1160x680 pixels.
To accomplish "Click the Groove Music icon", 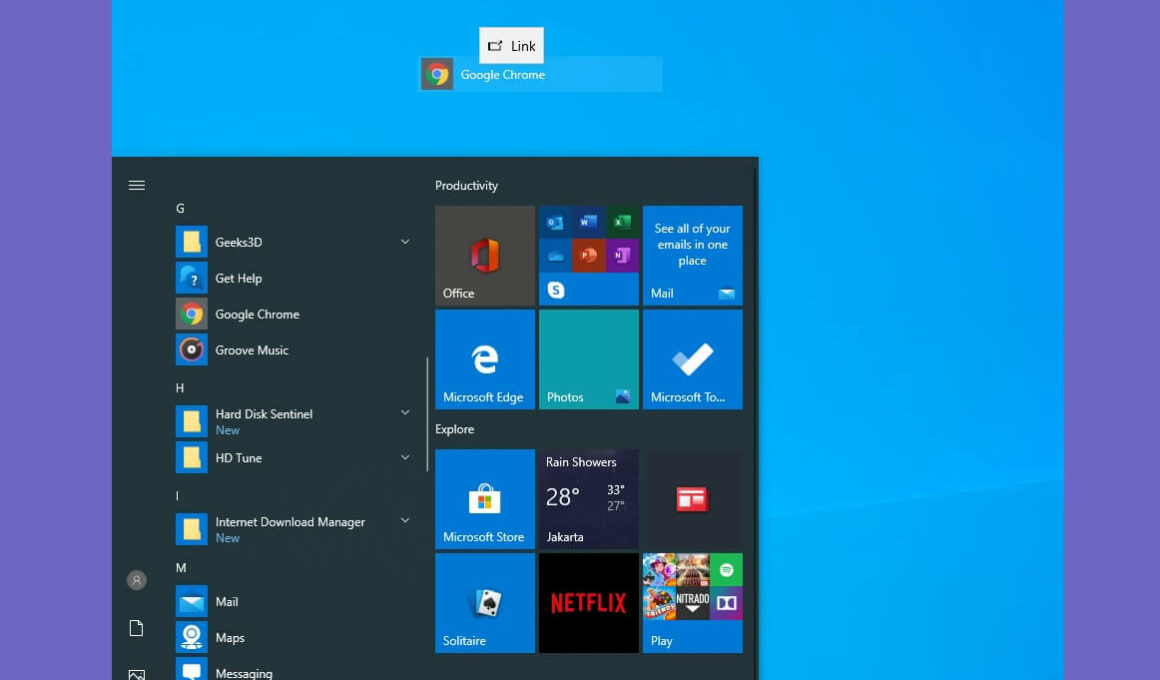I will click(192, 350).
